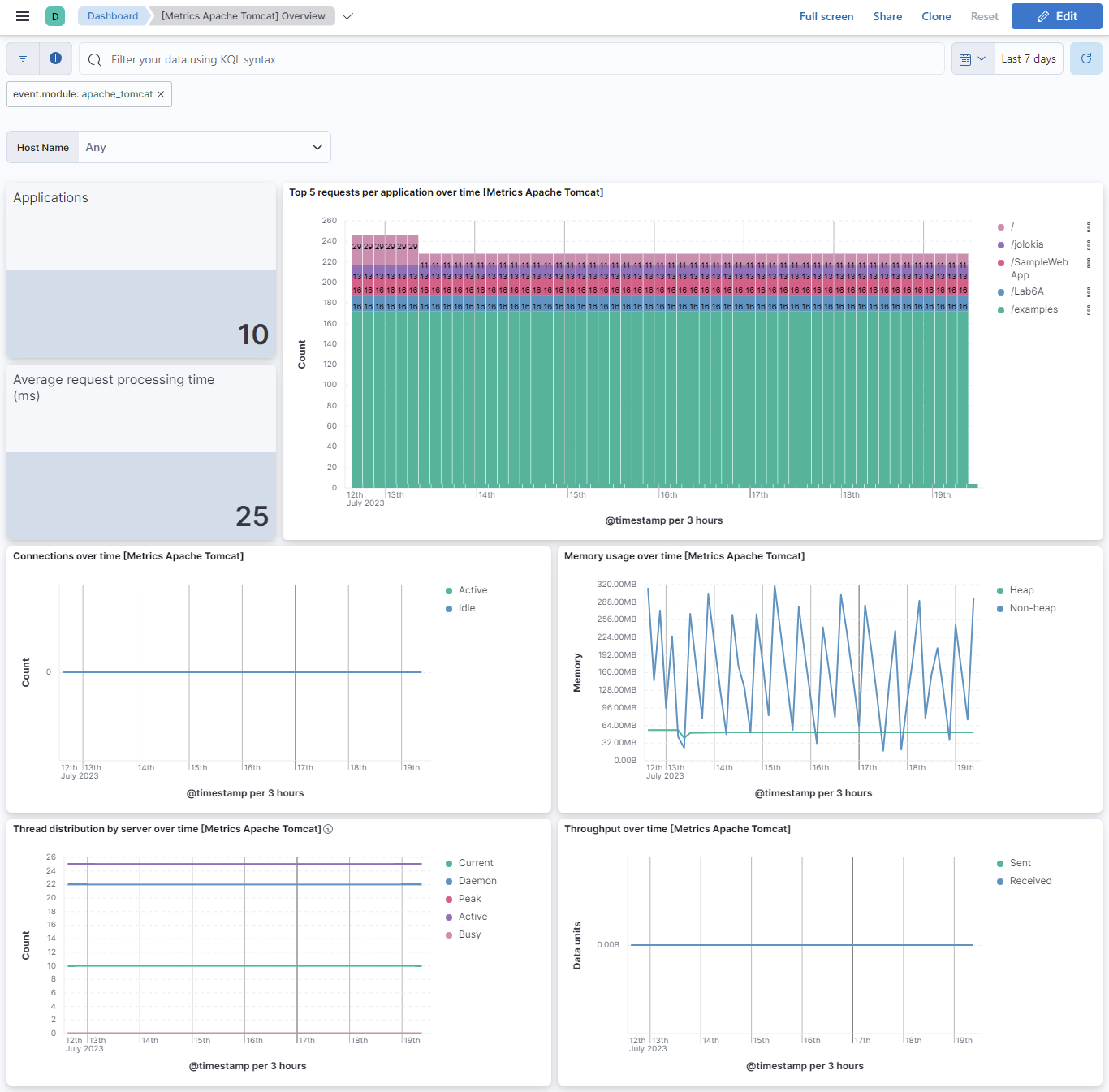Open the filter options menu icon
This screenshot has height=1092, width=1109.
point(23,59)
